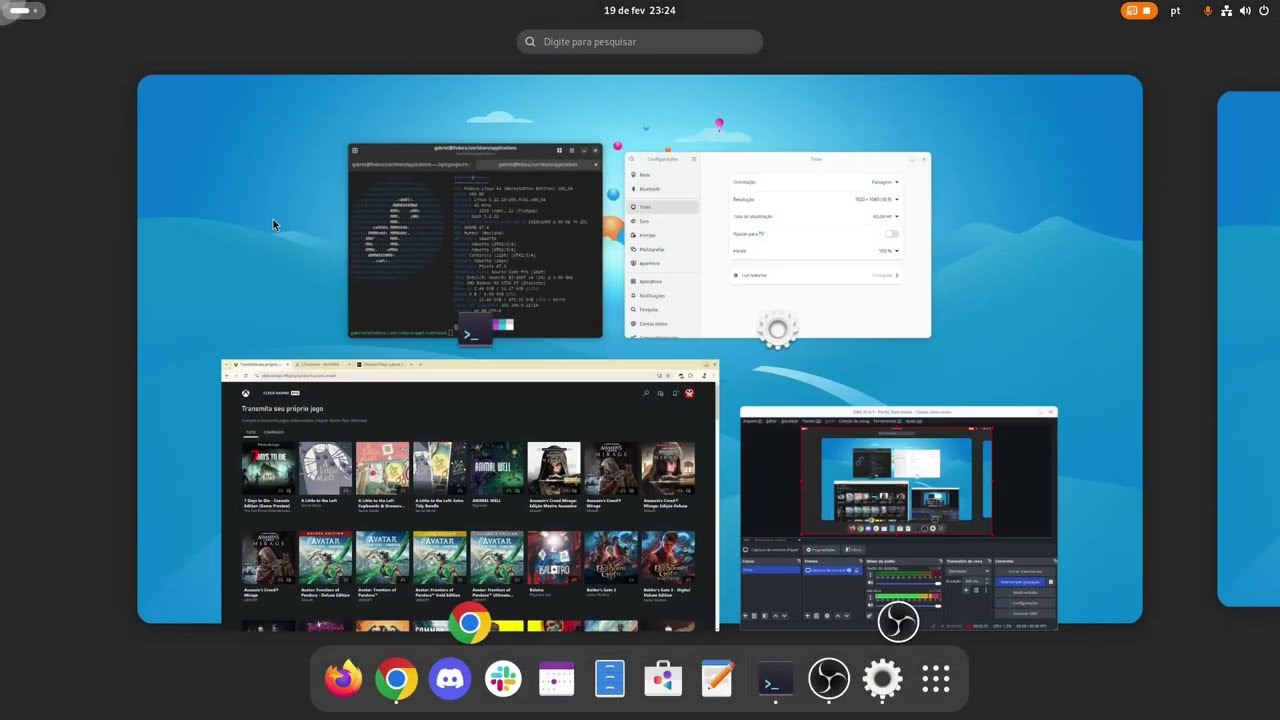Open the Text Editor from the dock
Image resolution: width=1280 pixels, height=720 pixels.
point(716,680)
